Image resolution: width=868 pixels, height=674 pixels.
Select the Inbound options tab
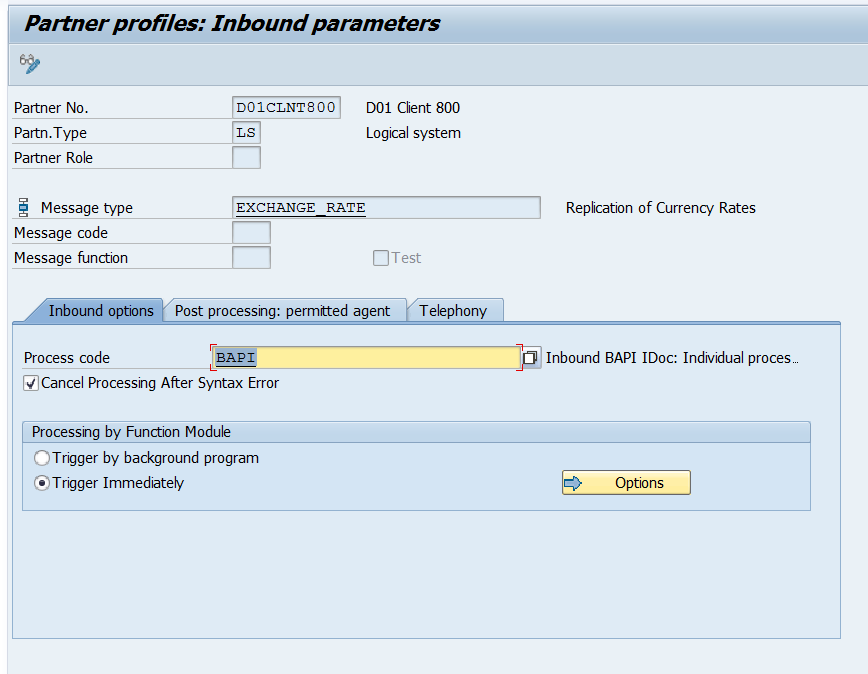(x=101, y=311)
